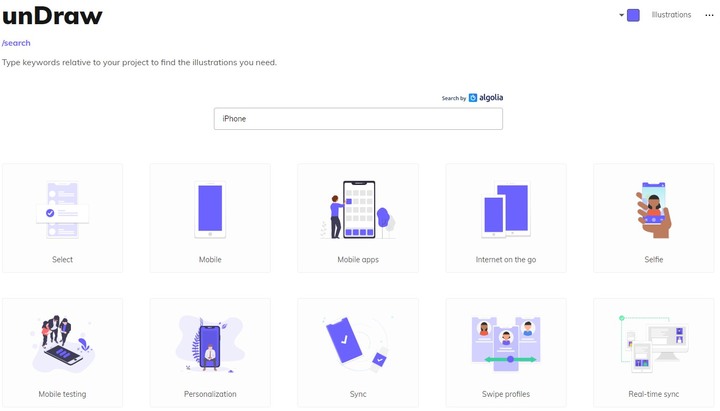
Task: Open the Algolia logo link
Action: [486, 97]
